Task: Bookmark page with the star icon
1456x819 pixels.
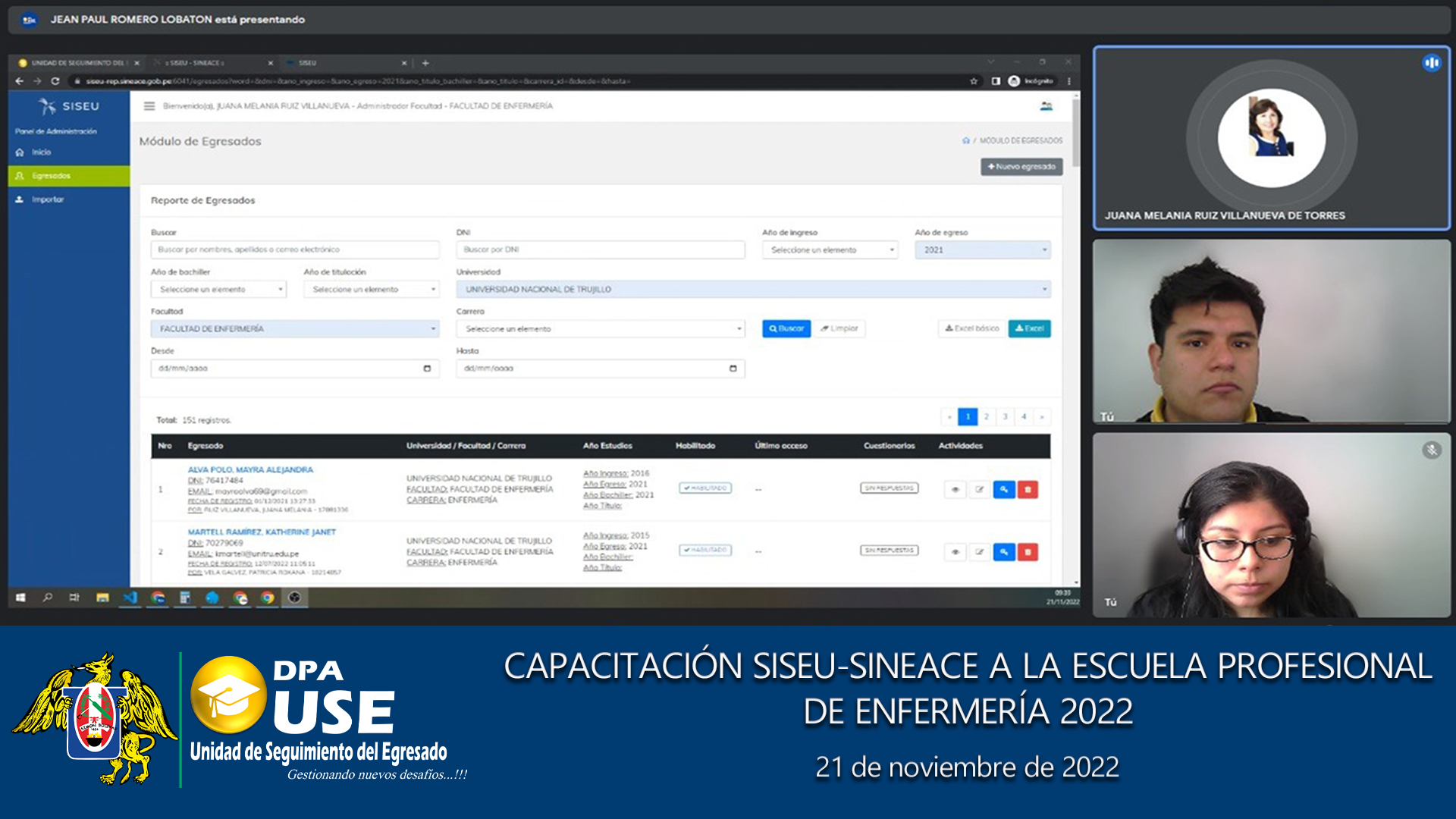Action: 974,81
